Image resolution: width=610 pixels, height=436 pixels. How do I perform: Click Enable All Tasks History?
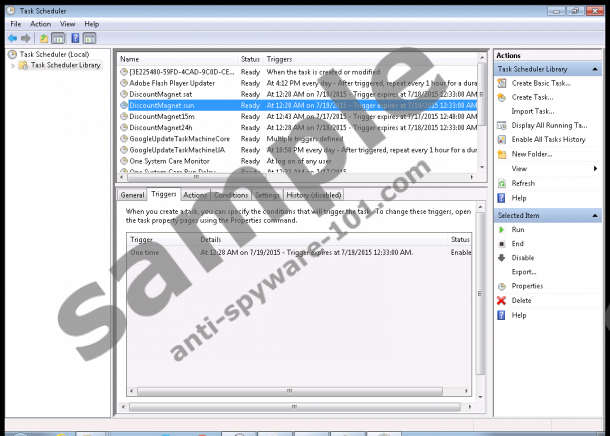[548, 139]
